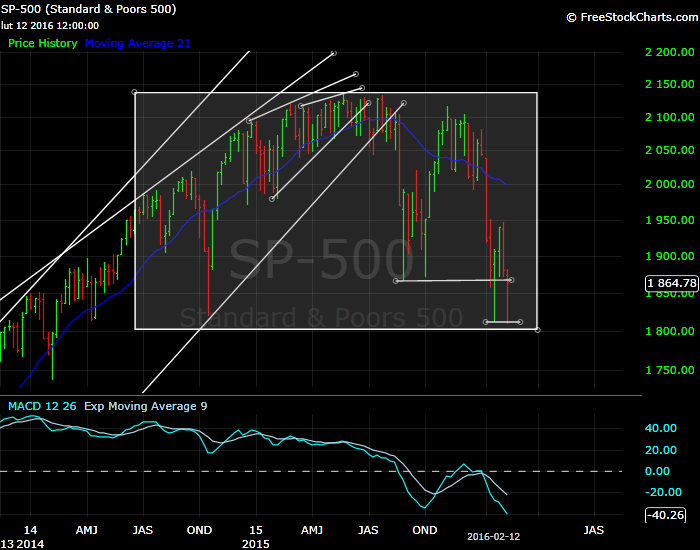Click the 2 050.00 price axis label
Viewport: 700px width, 550px height.
coord(670,150)
